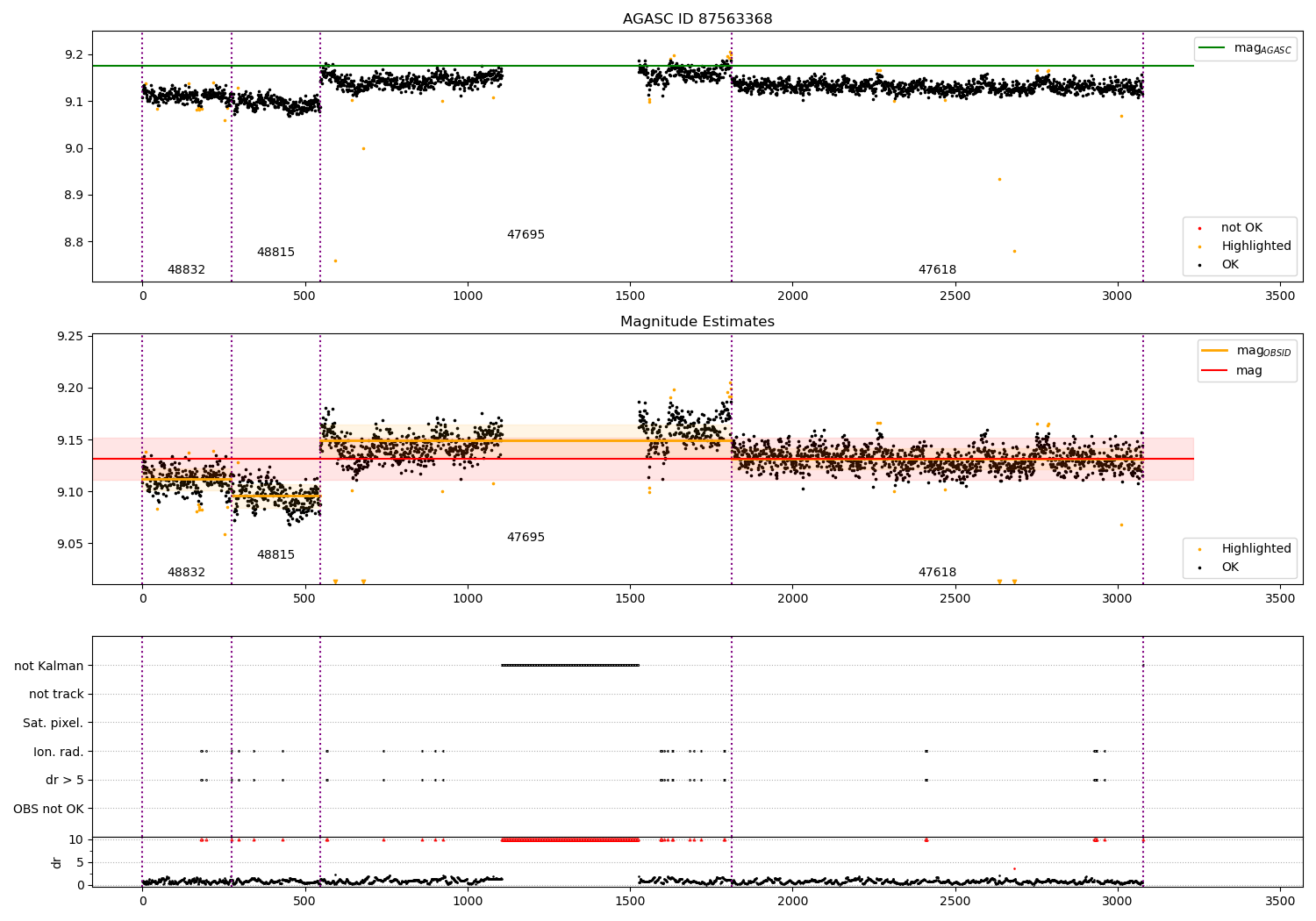Viewport: 1316px width, 921px height.
Task: Select the orange mag OBSID legend line
Action: [1215, 351]
